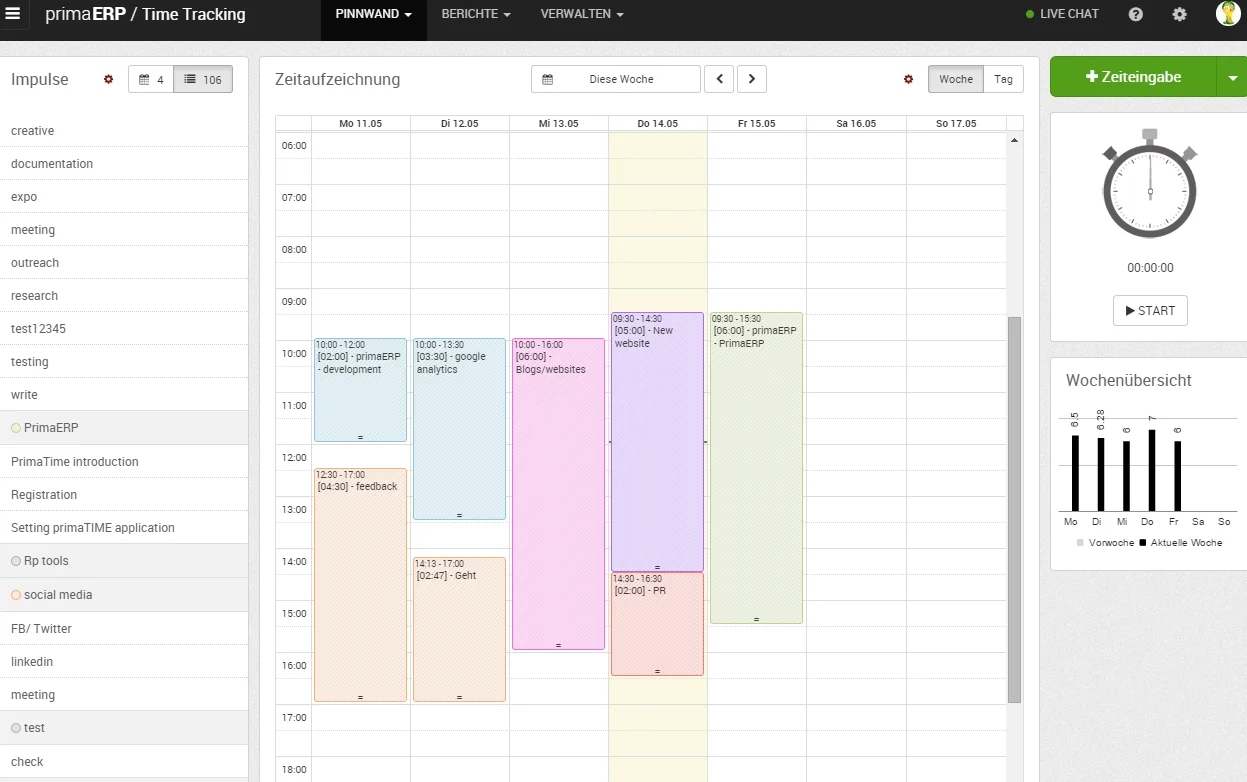Select the Registration task
The height and width of the screenshot is (782, 1247).
tap(124, 495)
